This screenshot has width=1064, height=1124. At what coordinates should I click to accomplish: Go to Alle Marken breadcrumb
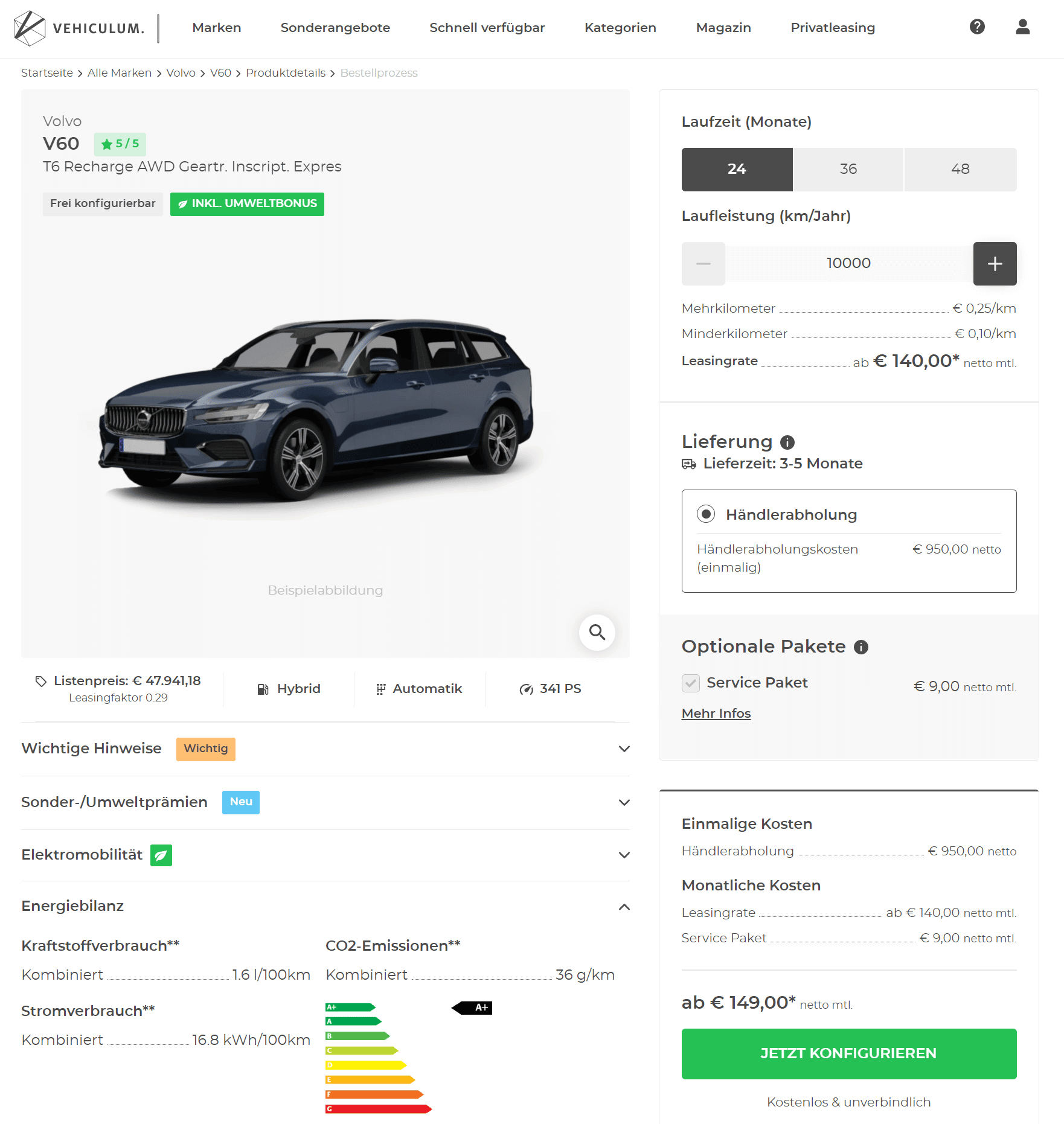click(x=120, y=73)
